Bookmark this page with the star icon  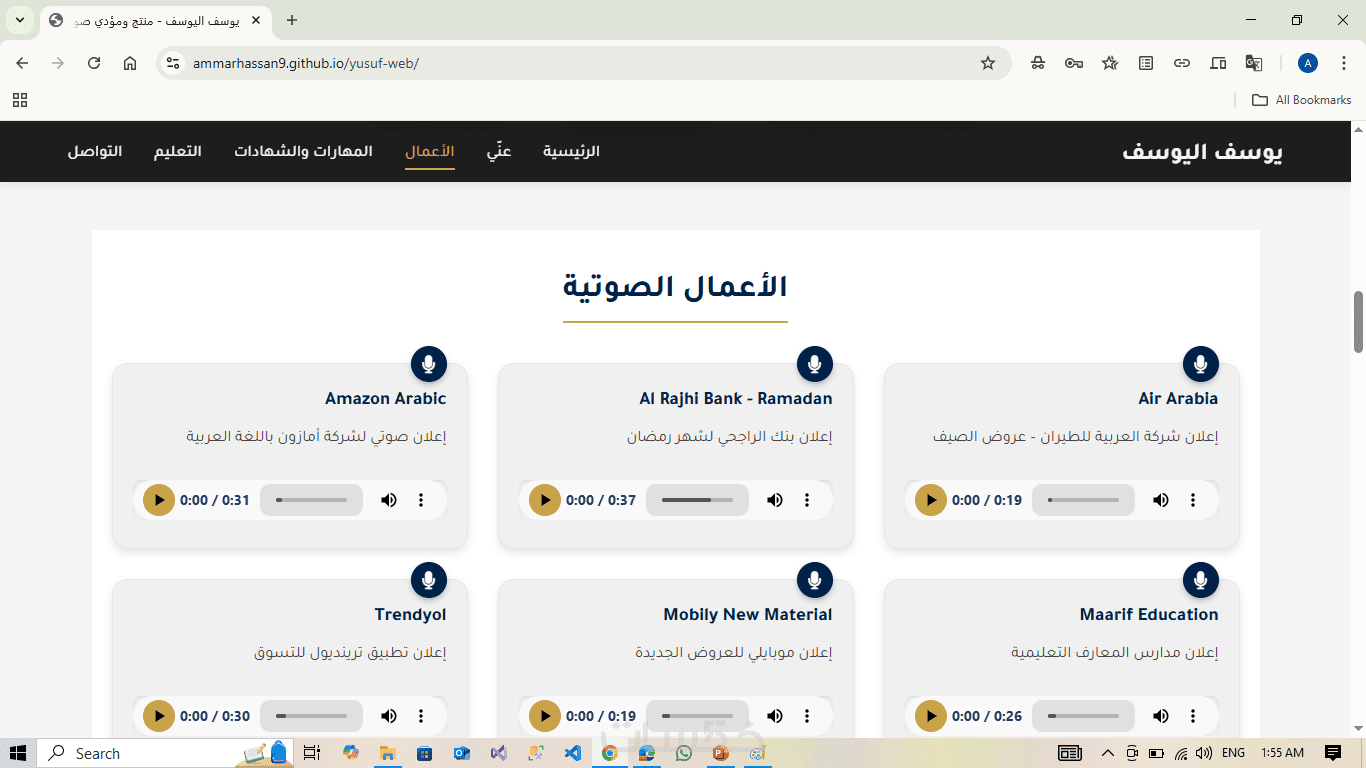tap(988, 63)
